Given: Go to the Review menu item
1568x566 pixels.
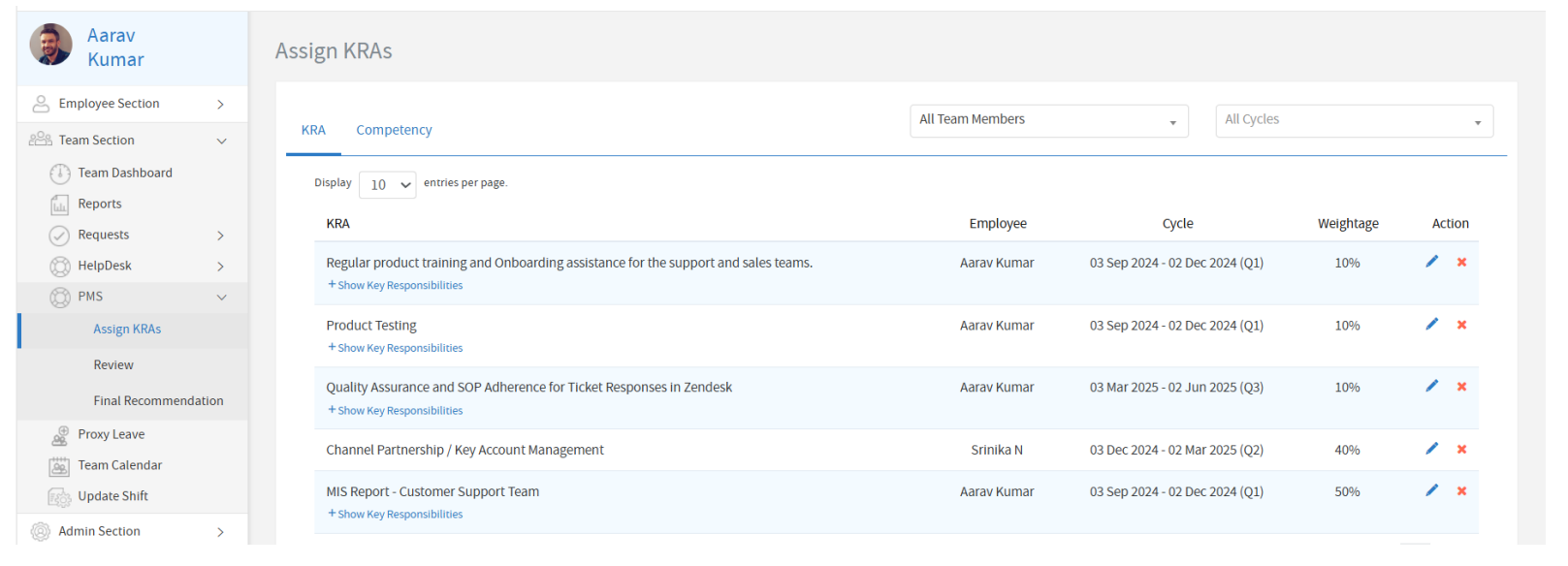Looking at the screenshot, I should tap(113, 365).
